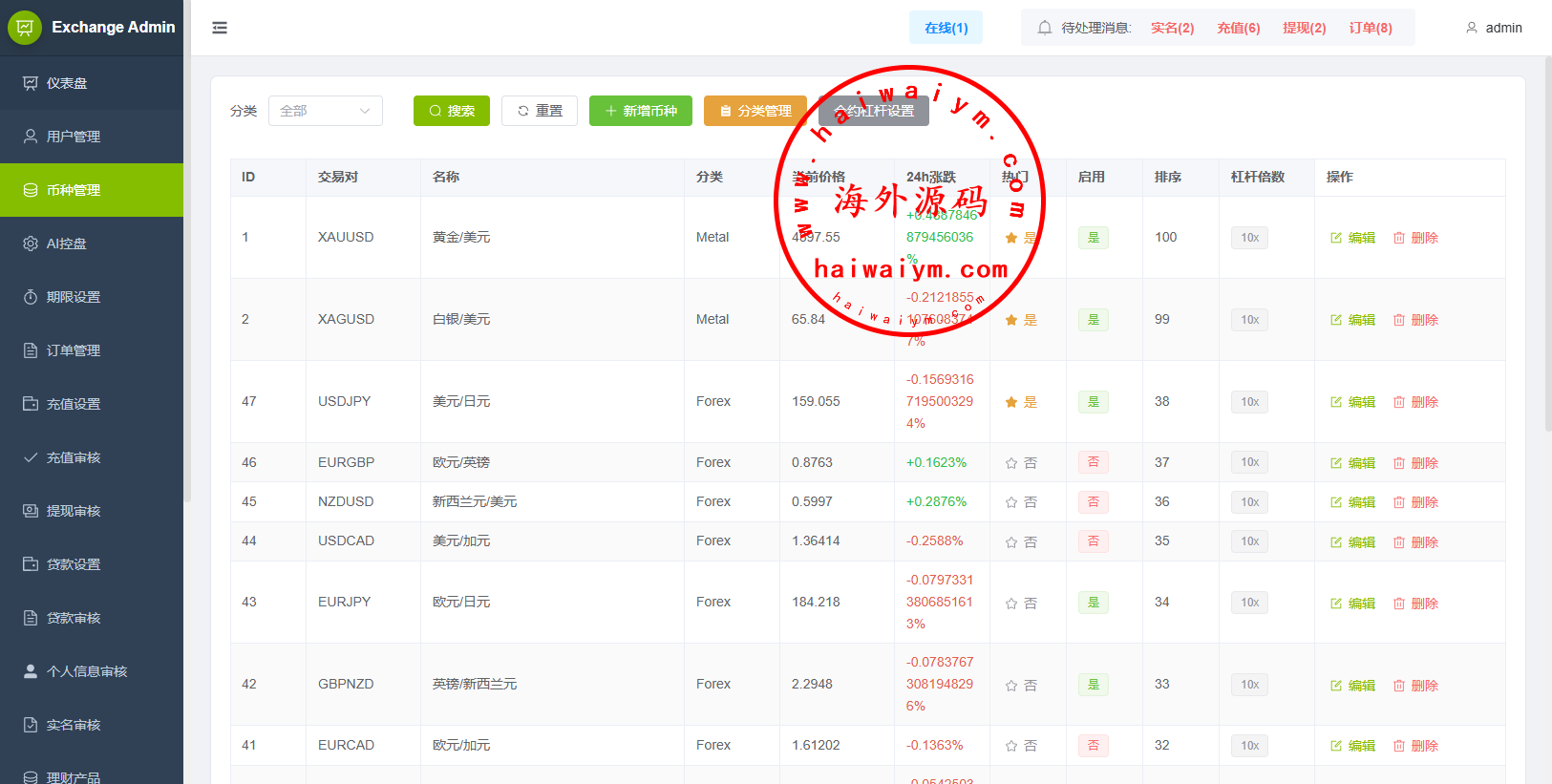Open the 分类 dropdown showing 全部
Viewport: 1552px width, 784px height.
coord(326,111)
